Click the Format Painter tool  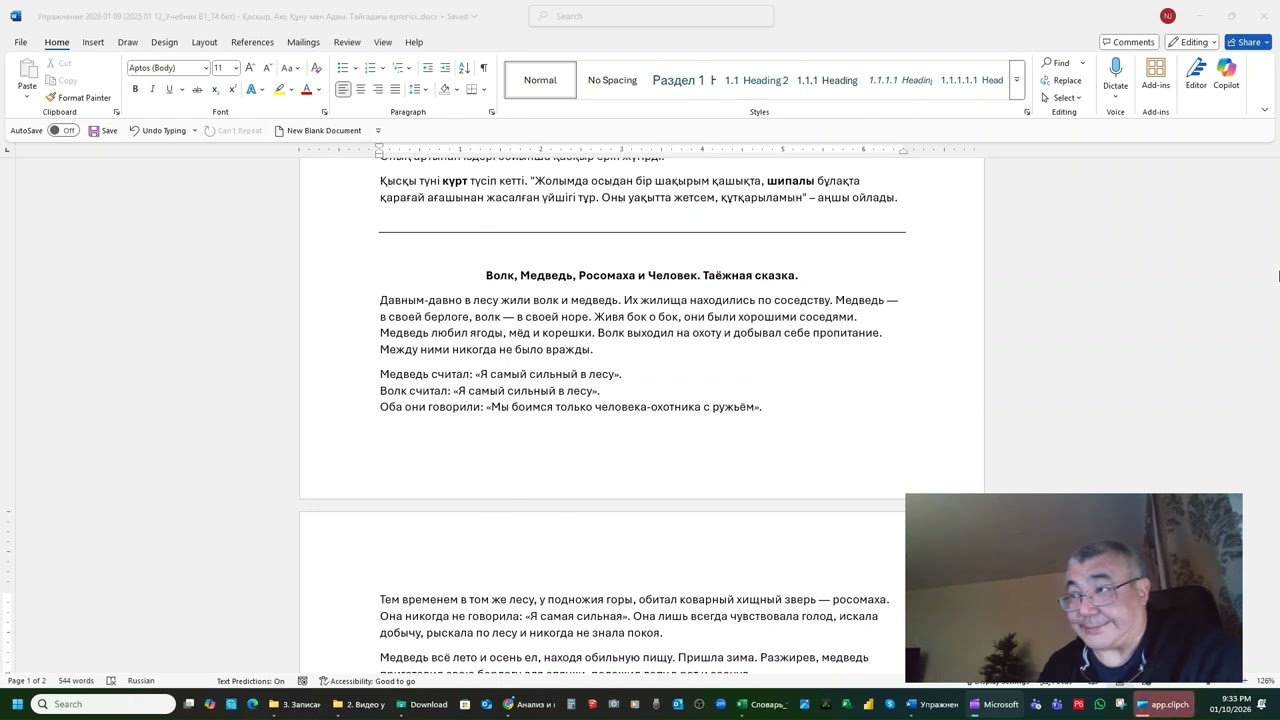pyautogui.click(x=78, y=98)
